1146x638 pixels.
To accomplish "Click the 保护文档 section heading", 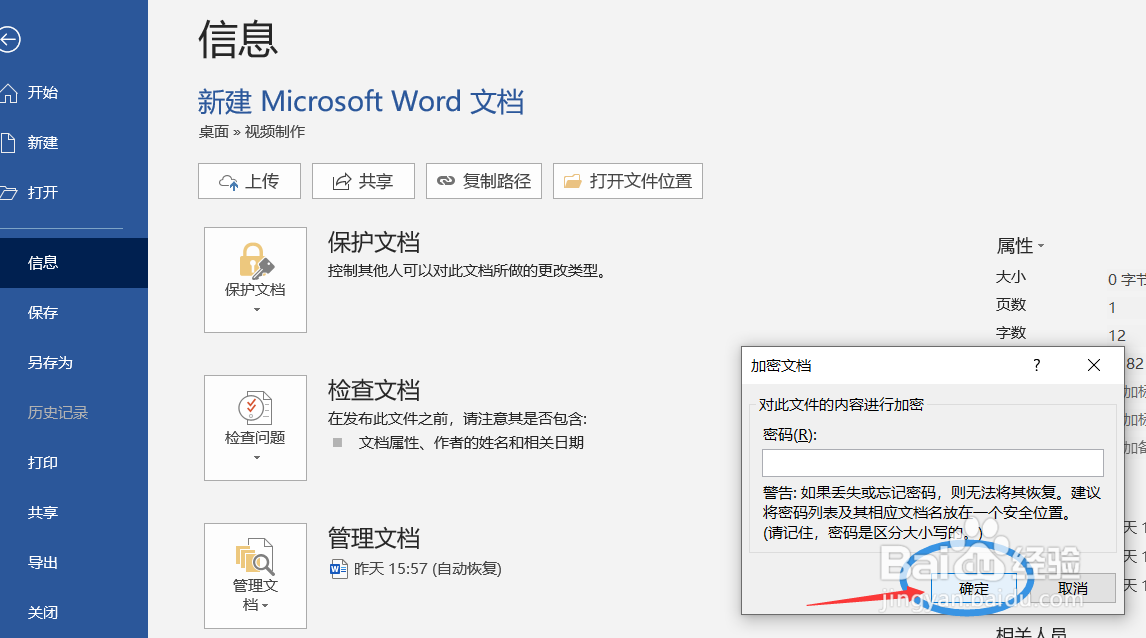I will point(373,242).
